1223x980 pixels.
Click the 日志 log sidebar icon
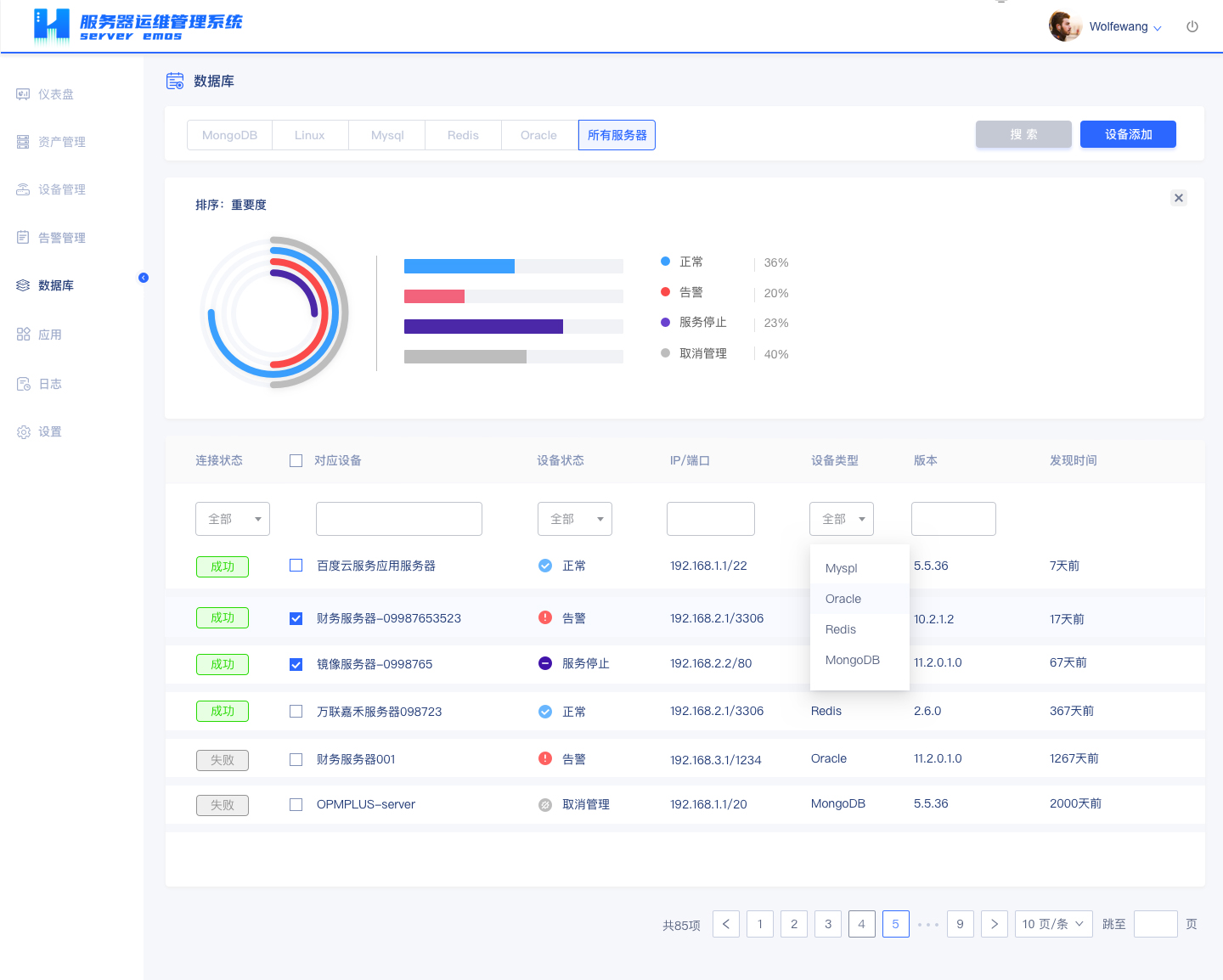(x=23, y=384)
